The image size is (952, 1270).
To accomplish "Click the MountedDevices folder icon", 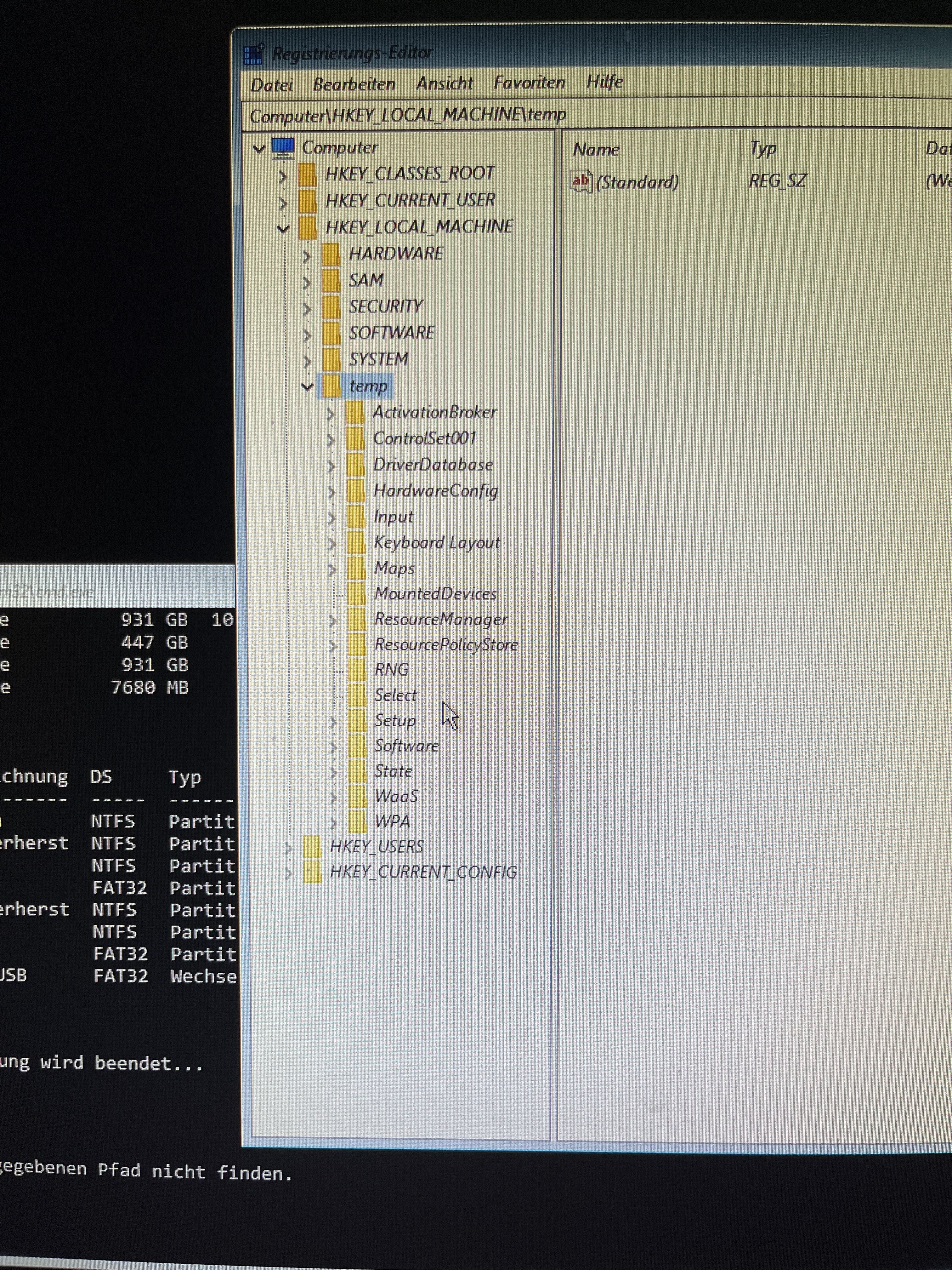I will pyautogui.click(x=357, y=594).
